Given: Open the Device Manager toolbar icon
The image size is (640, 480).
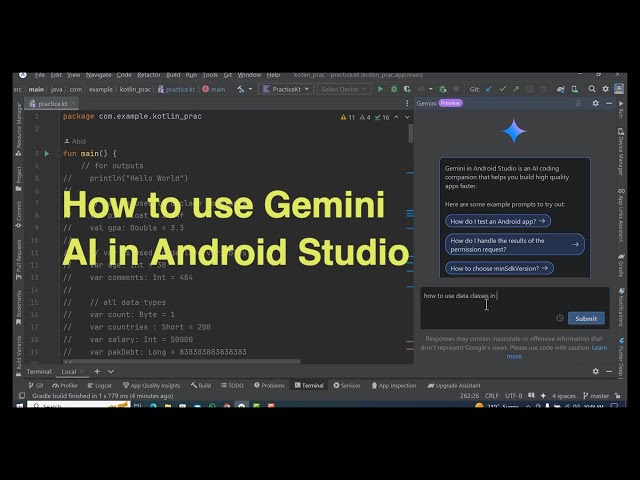Looking at the screenshot, I should click(575, 89).
